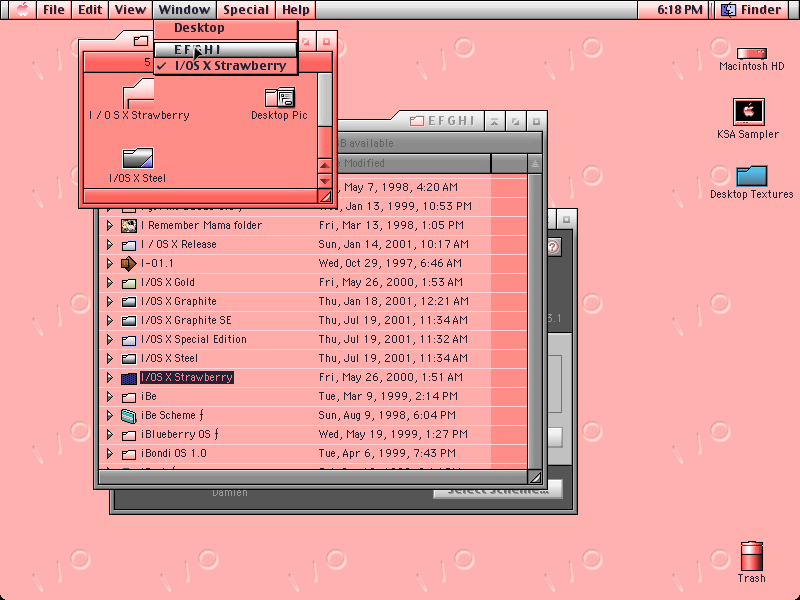This screenshot has width=800, height=600.
Task: Select the I/OS X Steel folder icon
Action: pos(138,158)
